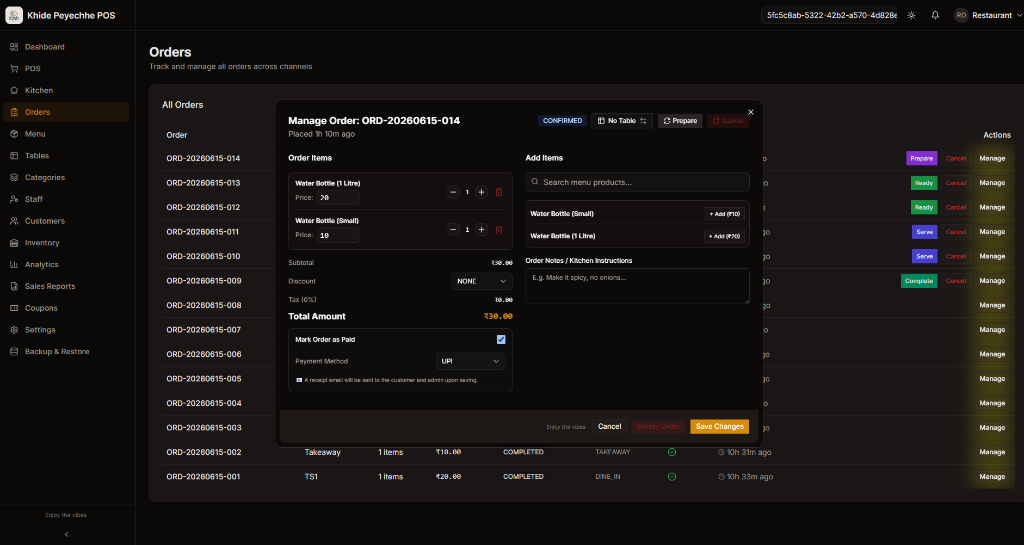Go to Kitchen in the sidebar
The width and height of the screenshot is (1024, 545).
[65, 91]
